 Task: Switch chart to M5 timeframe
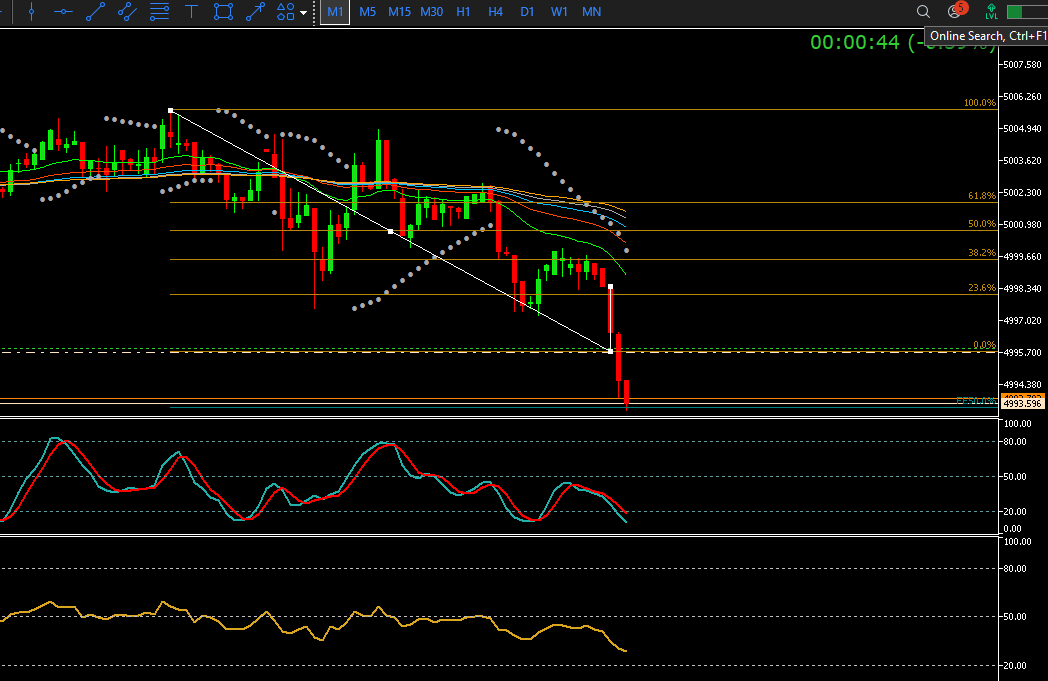[368, 12]
